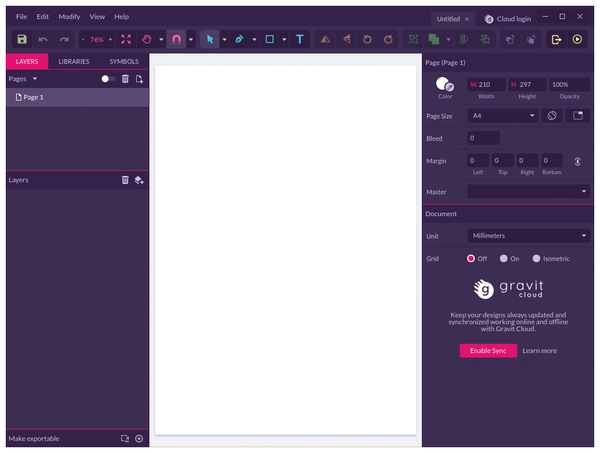The width and height of the screenshot is (600, 453).
Task: Open the snapping options arrow
Action: (x=191, y=39)
